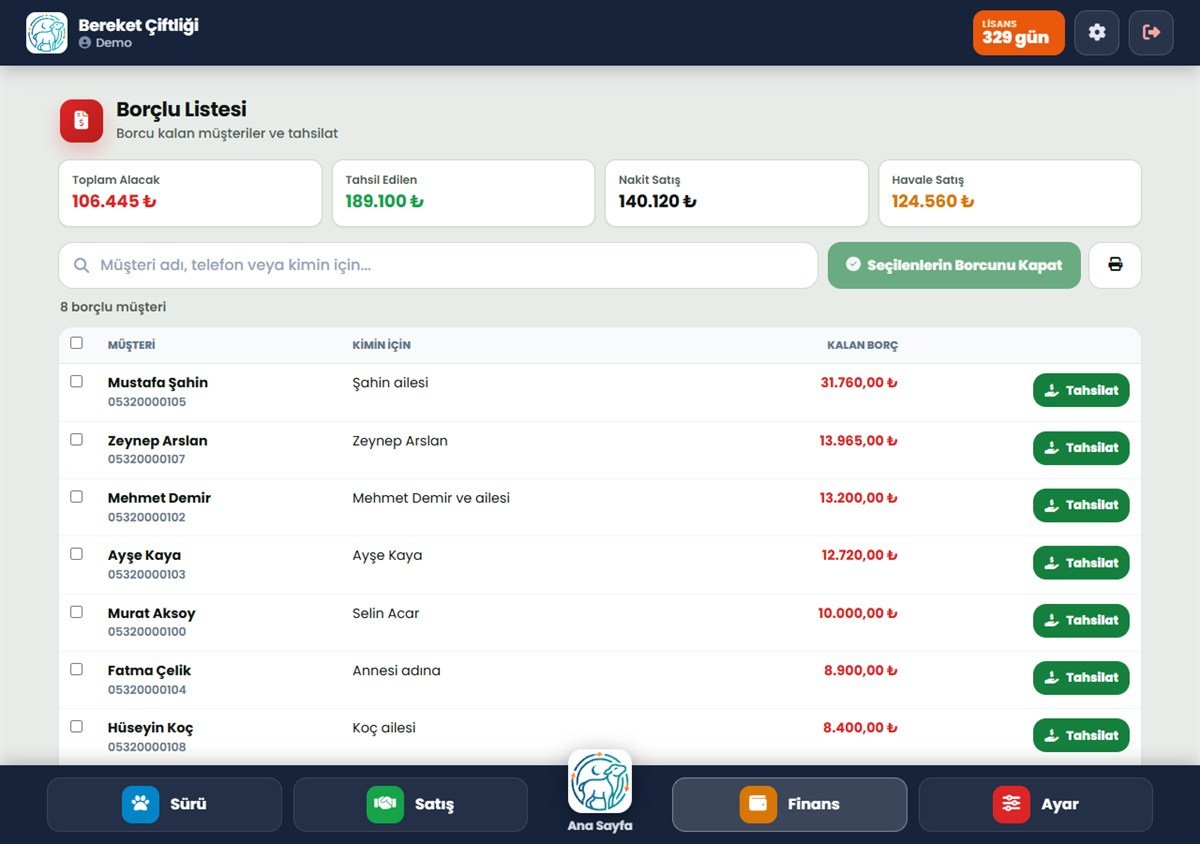Click the red sliders icon for Ayar
The height and width of the screenshot is (844, 1200).
click(1011, 804)
